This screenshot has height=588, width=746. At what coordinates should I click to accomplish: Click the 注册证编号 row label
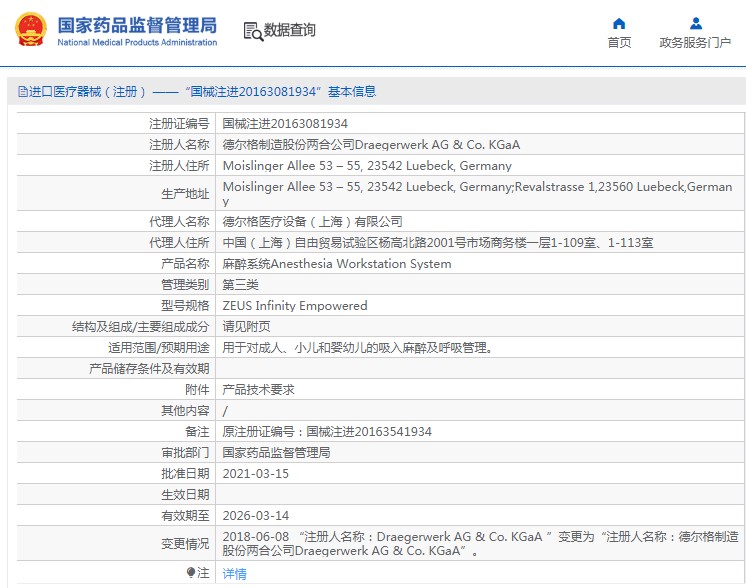pos(179,124)
